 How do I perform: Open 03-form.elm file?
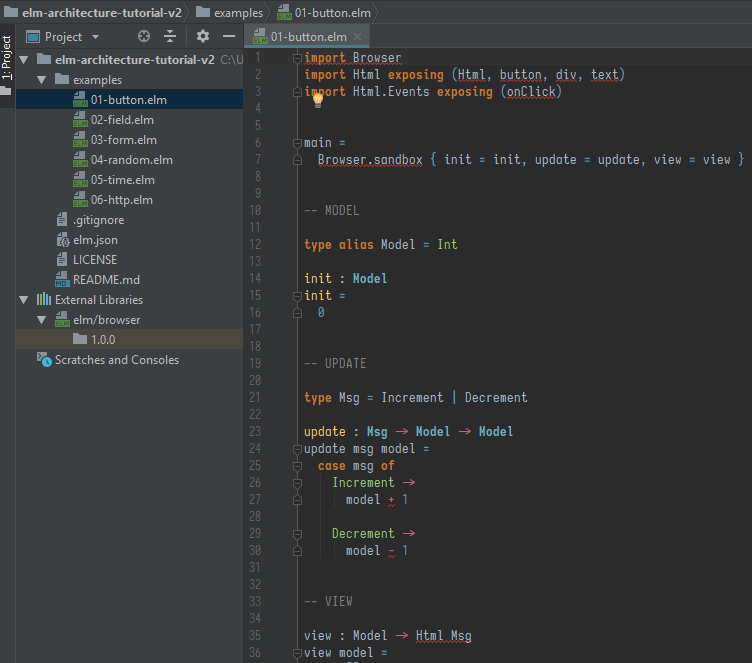[124, 140]
